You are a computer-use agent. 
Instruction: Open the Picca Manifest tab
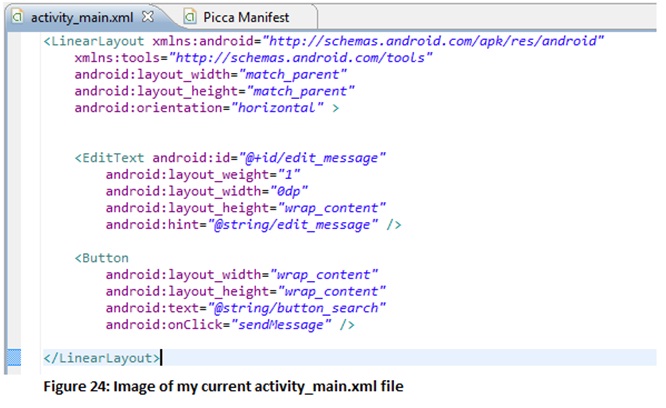pos(242,17)
